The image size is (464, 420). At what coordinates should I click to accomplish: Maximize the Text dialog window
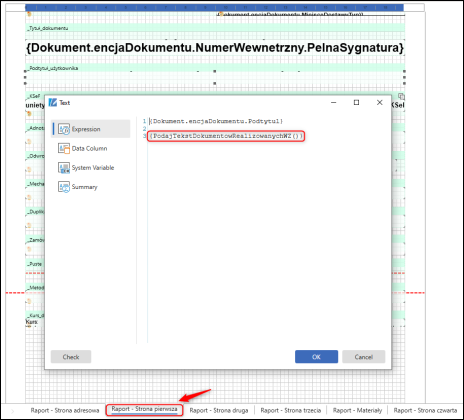click(356, 102)
